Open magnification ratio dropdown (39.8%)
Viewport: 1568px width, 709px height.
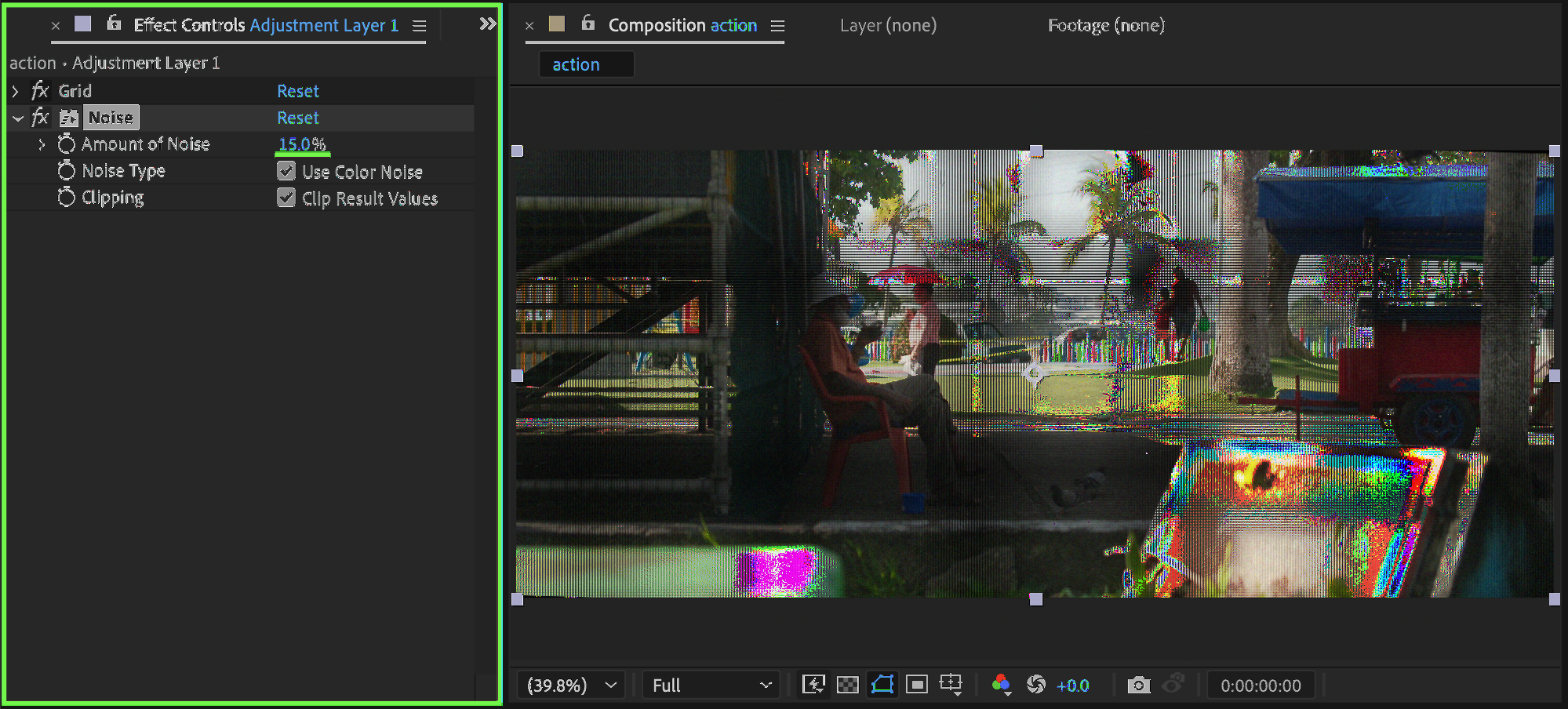[x=572, y=685]
